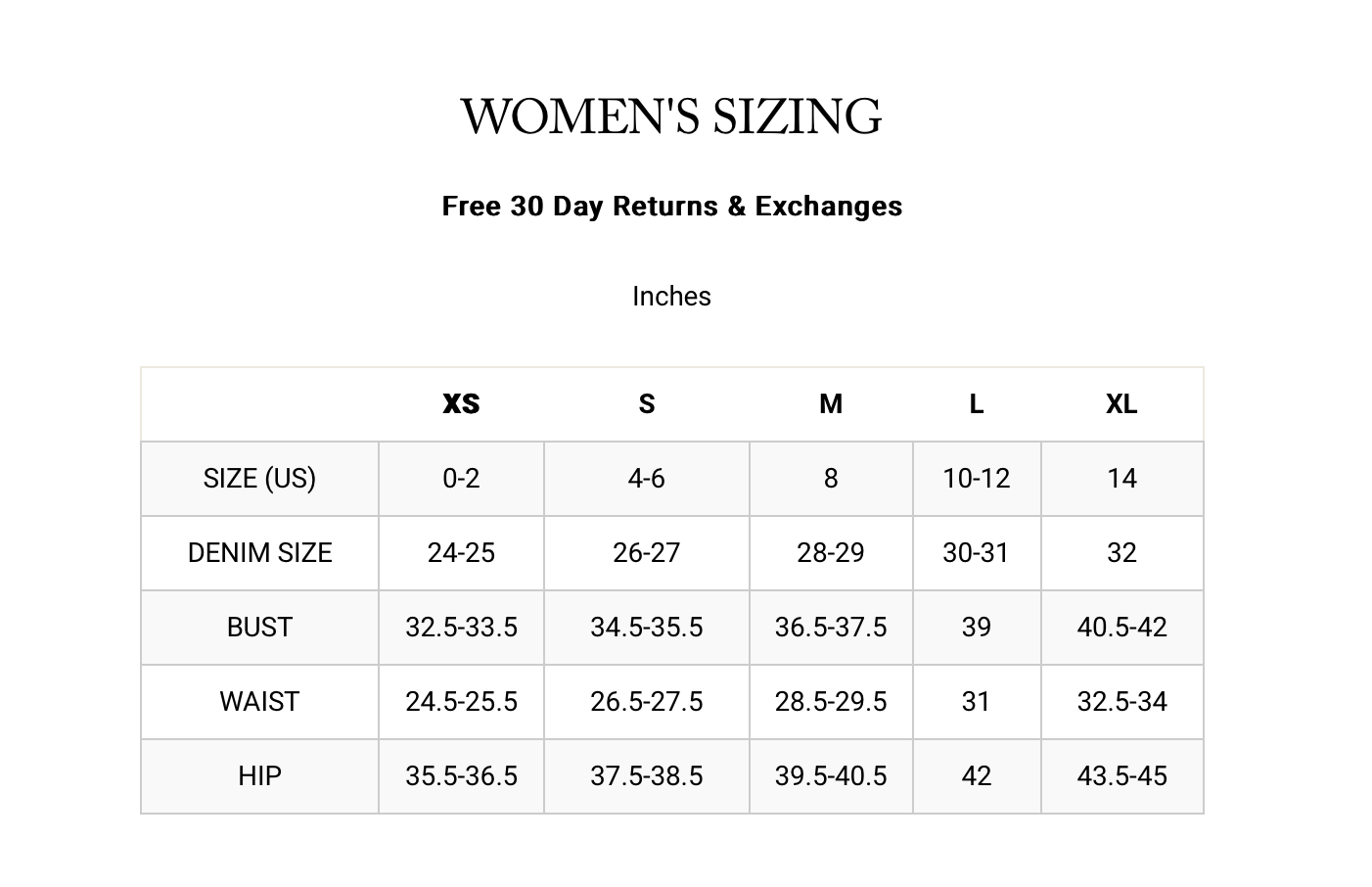This screenshot has height=887, width=1372.
Task: Click the M column header
Action: tap(830, 404)
